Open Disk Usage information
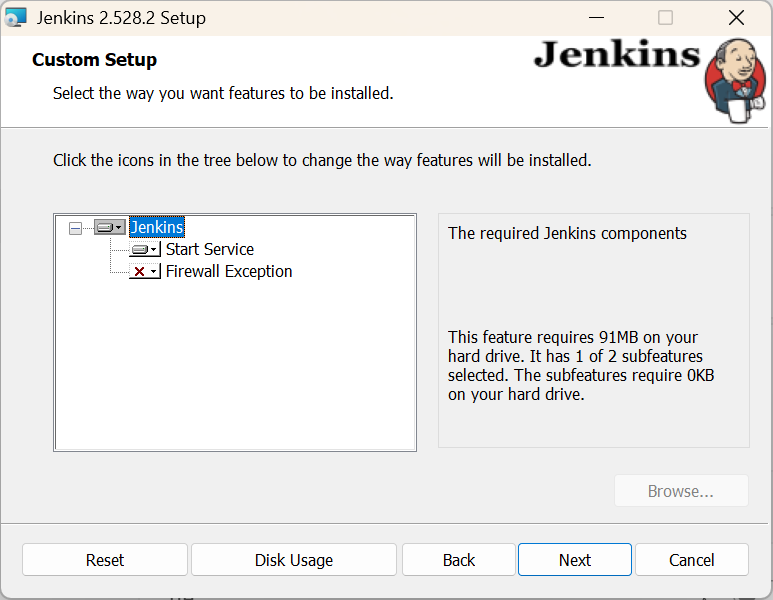This screenshot has height=600, width=773. (294, 560)
